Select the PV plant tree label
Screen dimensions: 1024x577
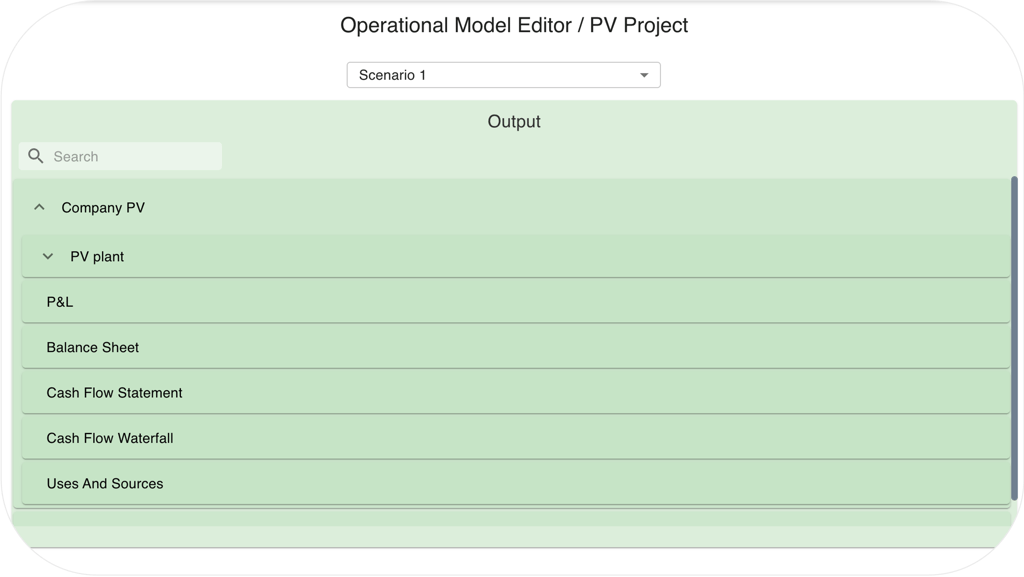pyautogui.click(x=97, y=257)
